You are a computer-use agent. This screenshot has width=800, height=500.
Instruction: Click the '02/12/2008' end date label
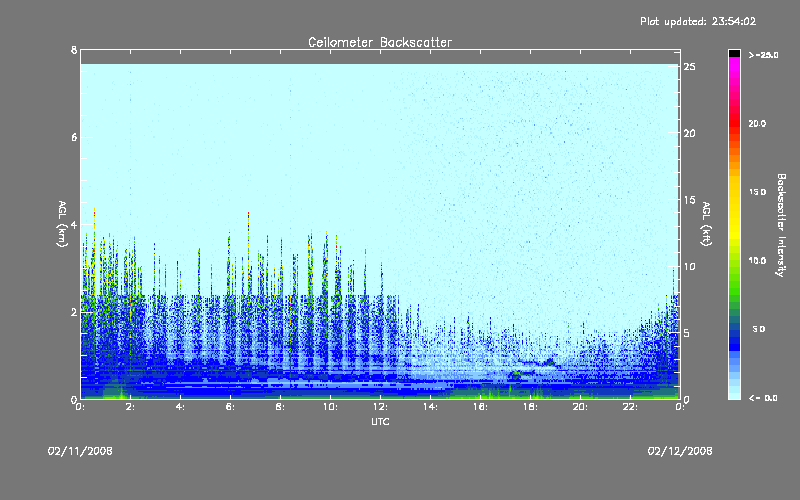(680, 451)
